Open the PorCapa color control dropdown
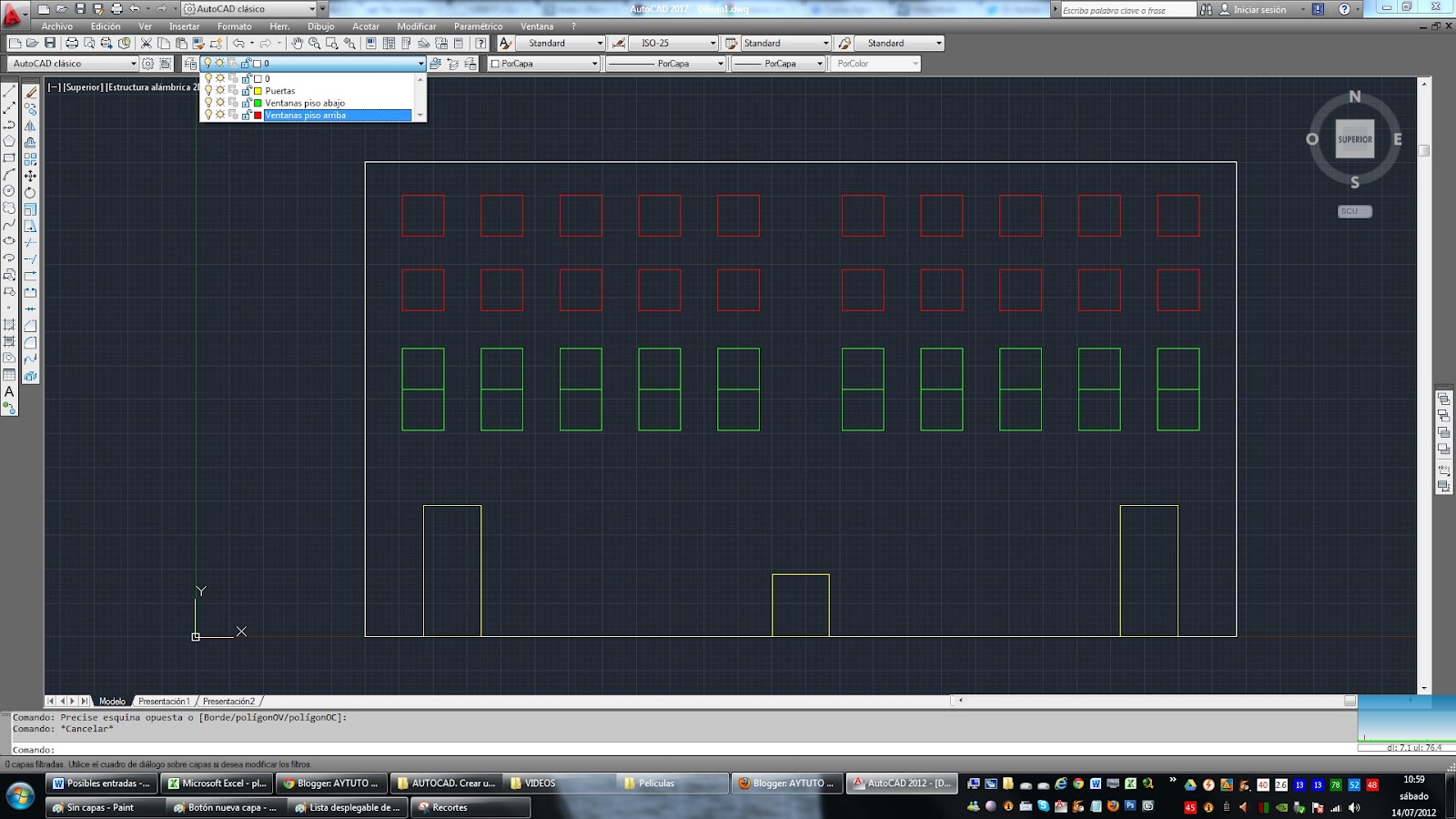Image resolution: width=1456 pixels, height=819 pixels. 543,64
